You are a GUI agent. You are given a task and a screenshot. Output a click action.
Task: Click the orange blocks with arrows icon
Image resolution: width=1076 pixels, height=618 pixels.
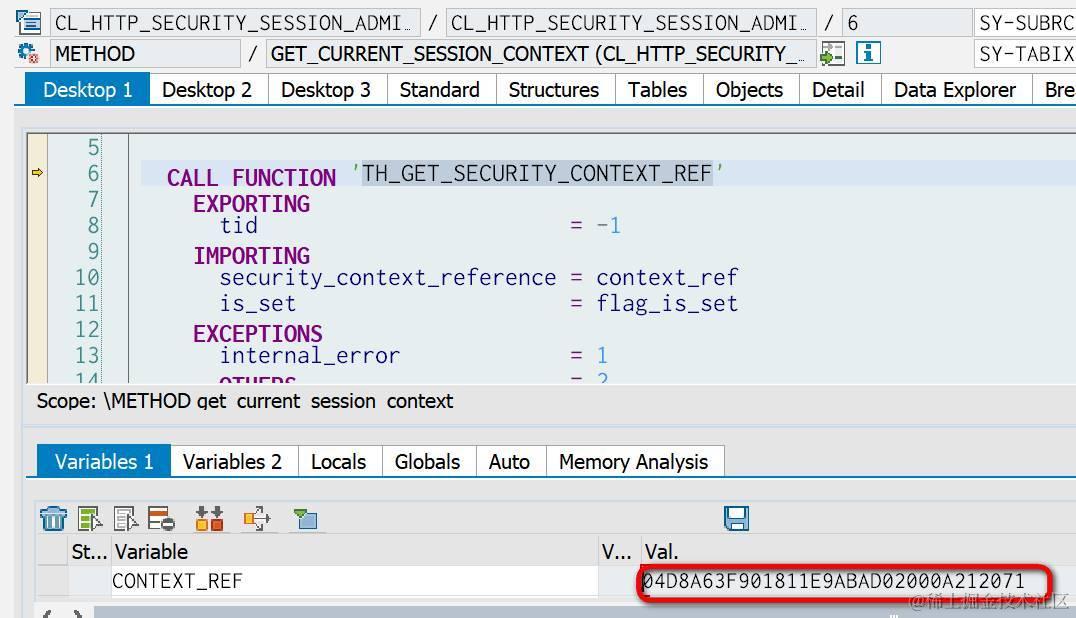[x=209, y=519]
